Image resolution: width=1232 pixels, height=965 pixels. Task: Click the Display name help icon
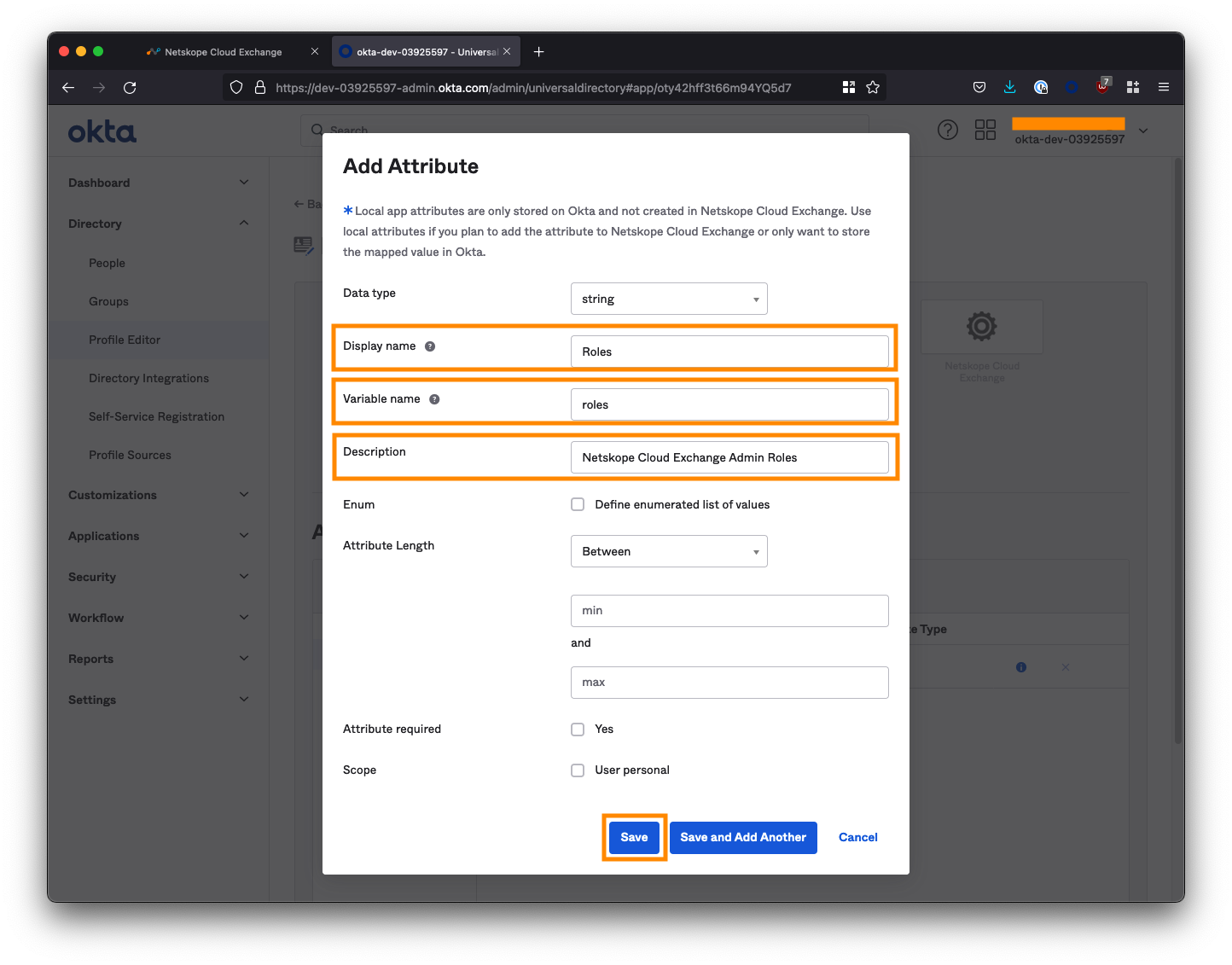point(430,346)
